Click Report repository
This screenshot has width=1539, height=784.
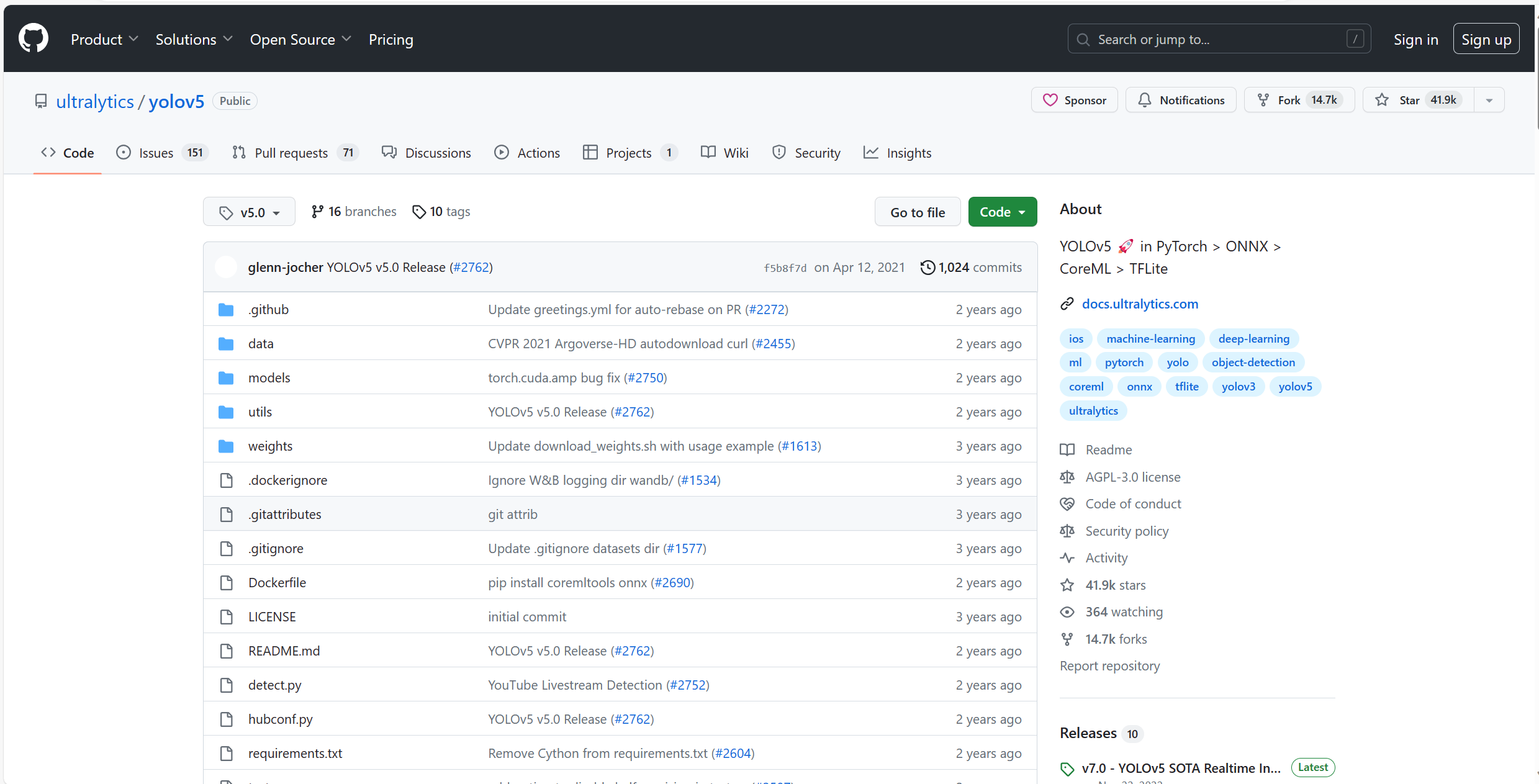pyautogui.click(x=1109, y=665)
